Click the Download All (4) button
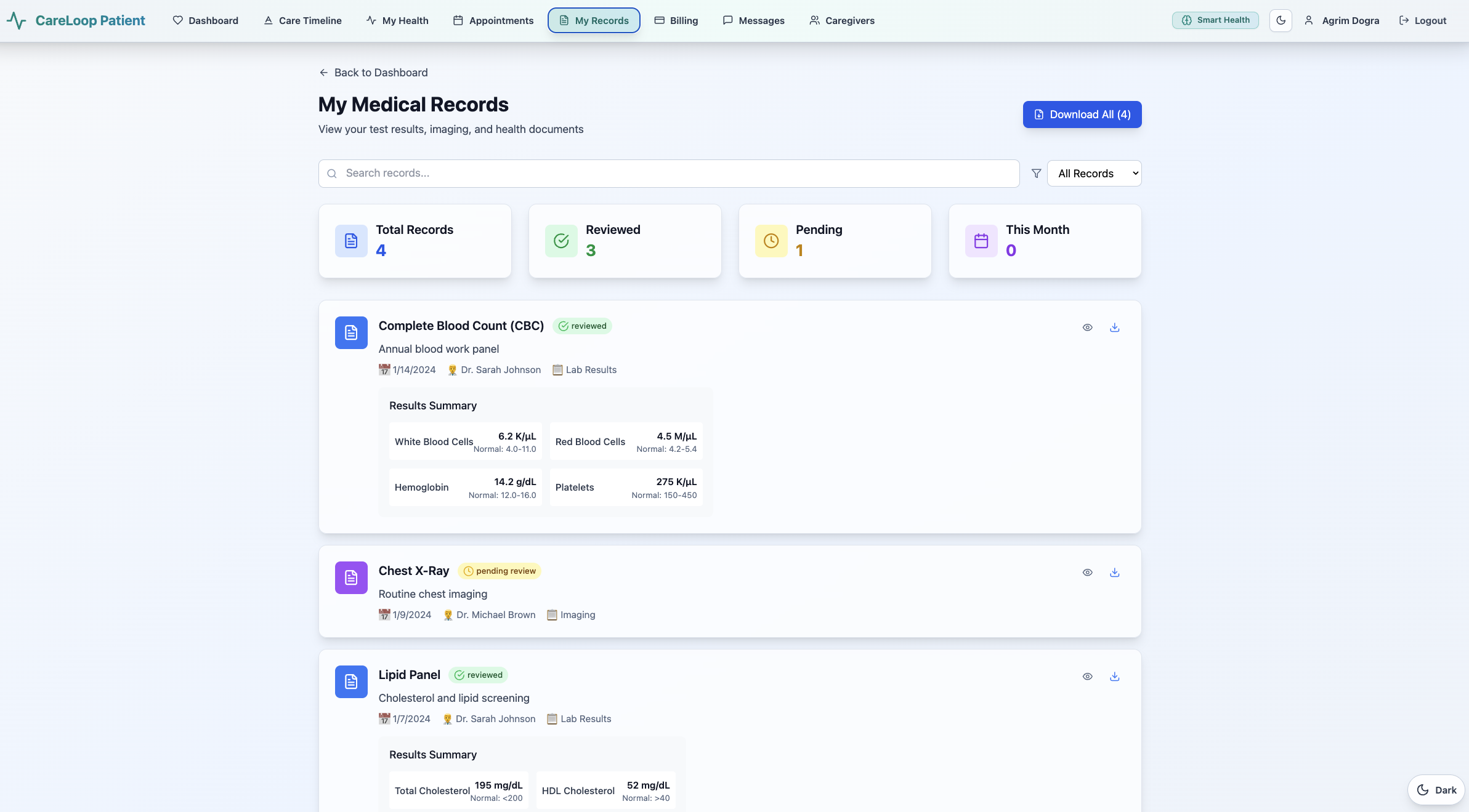This screenshot has height=812, width=1469. click(x=1082, y=115)
